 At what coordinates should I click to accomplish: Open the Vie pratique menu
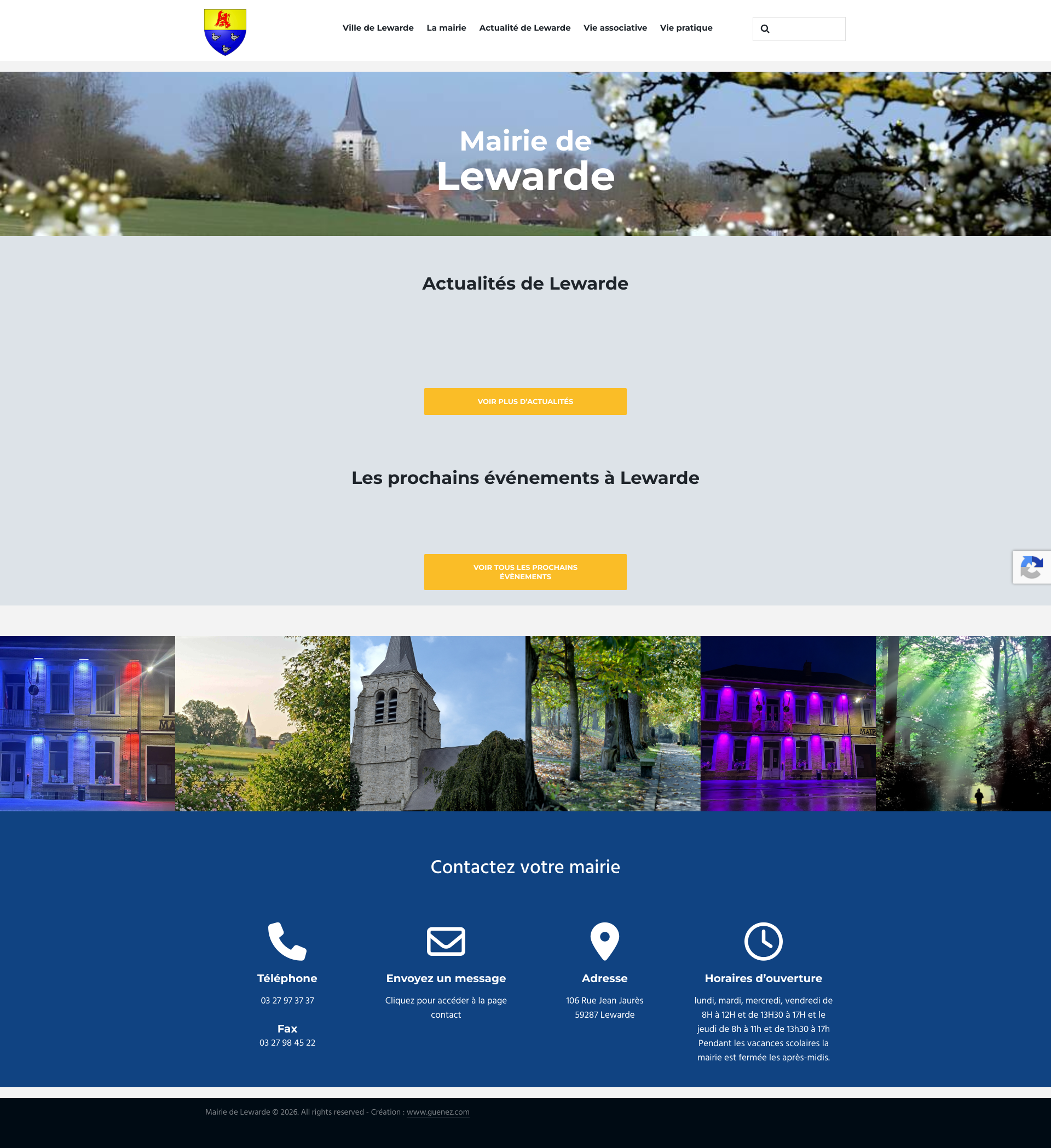pos(686,28)
